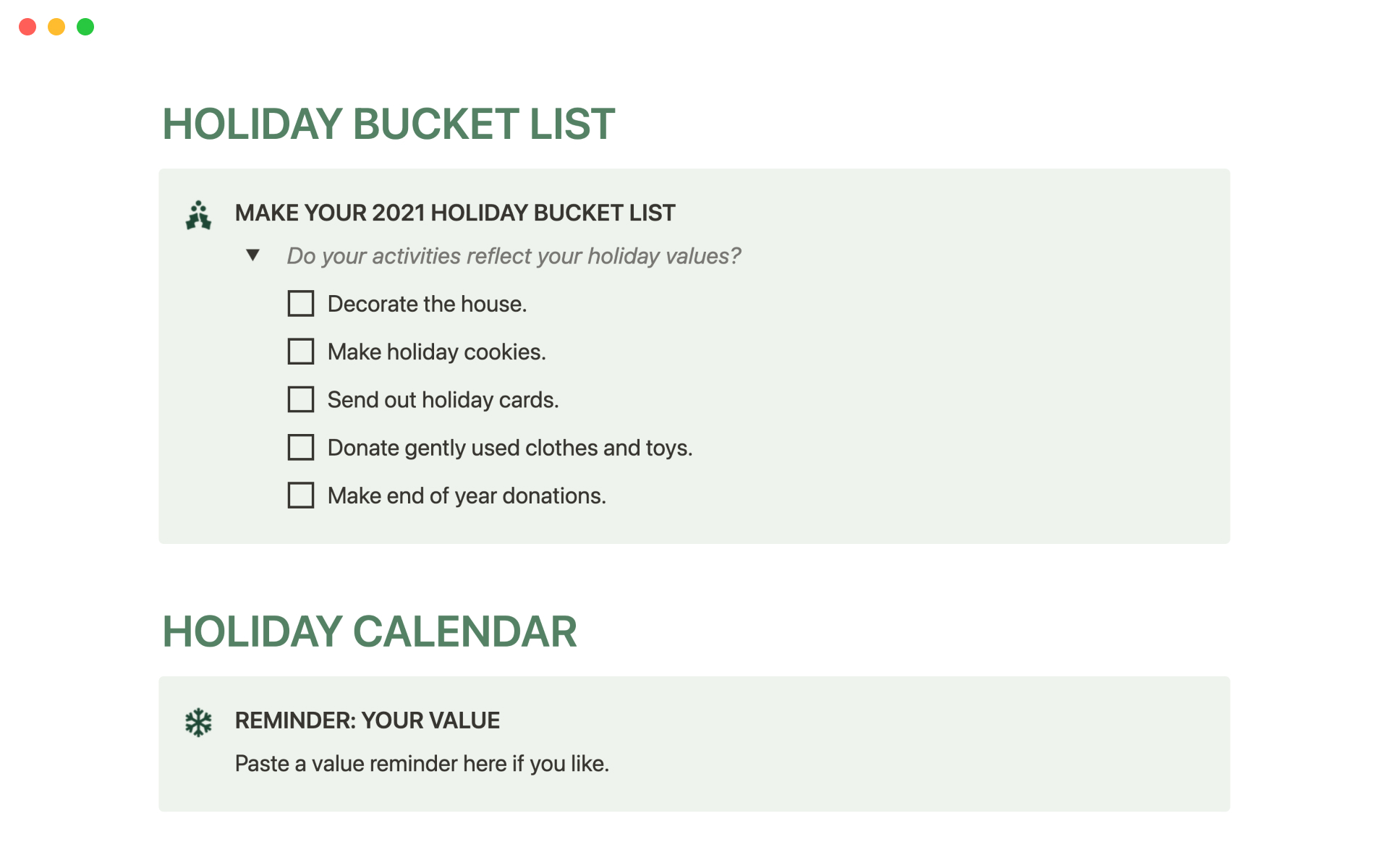Check the Decorate the house checkbox
The width and height of the screenshot is (1389, 868).
click(301, 304)
